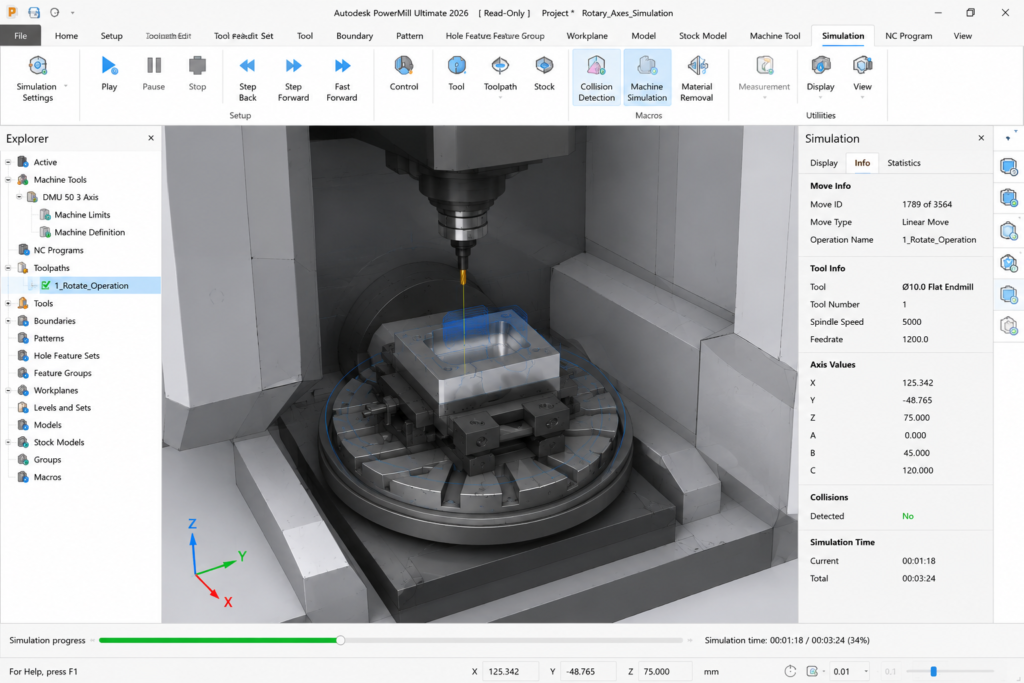Stop the simulation
The image size is (1024, 683).
[197, 74]
